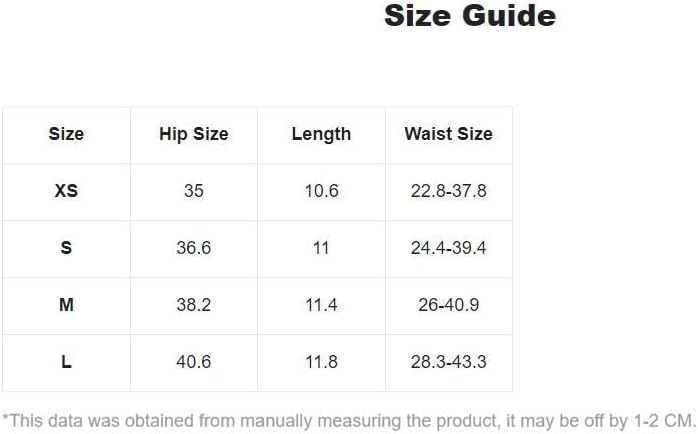
Task: Click hip size value 38.2
Action: [193, 305]
